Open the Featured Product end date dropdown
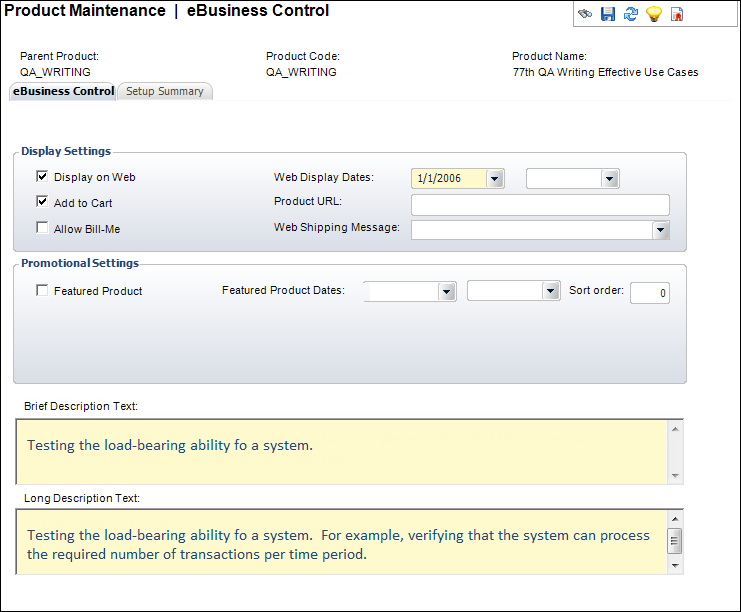741x612 pixels. pyautogui.click(x=551, y=291)
